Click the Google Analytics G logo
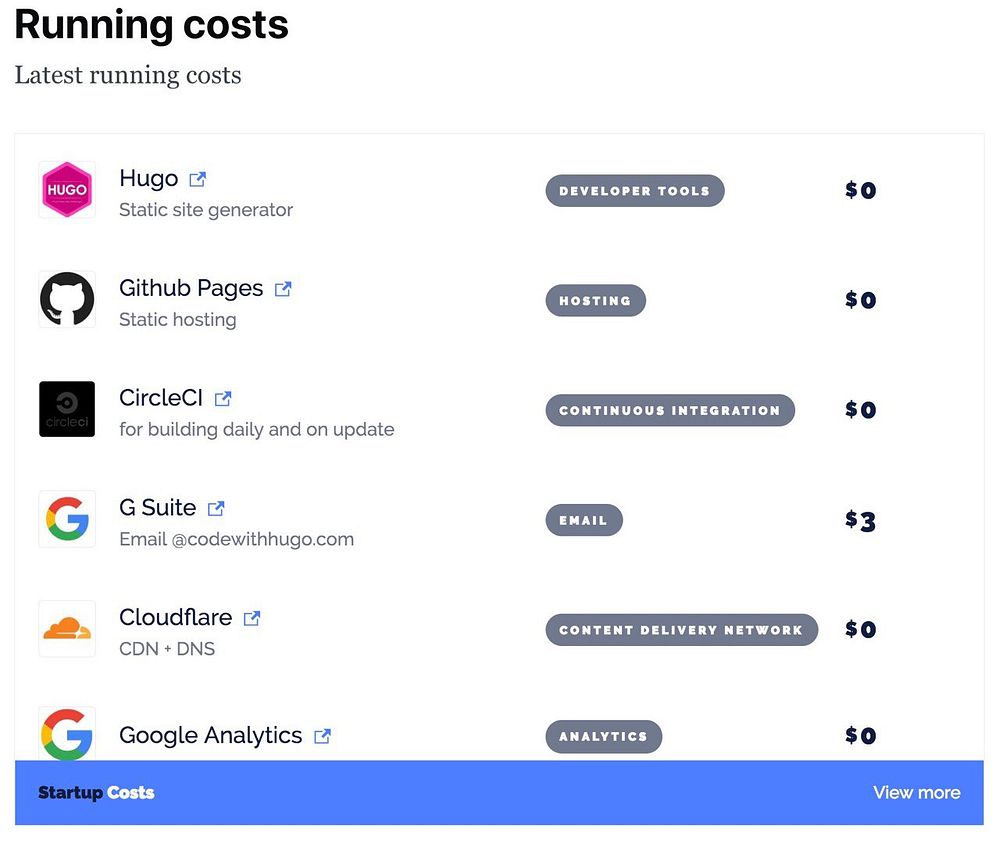The image size is (1000, 846). click(x=67, y=734)
